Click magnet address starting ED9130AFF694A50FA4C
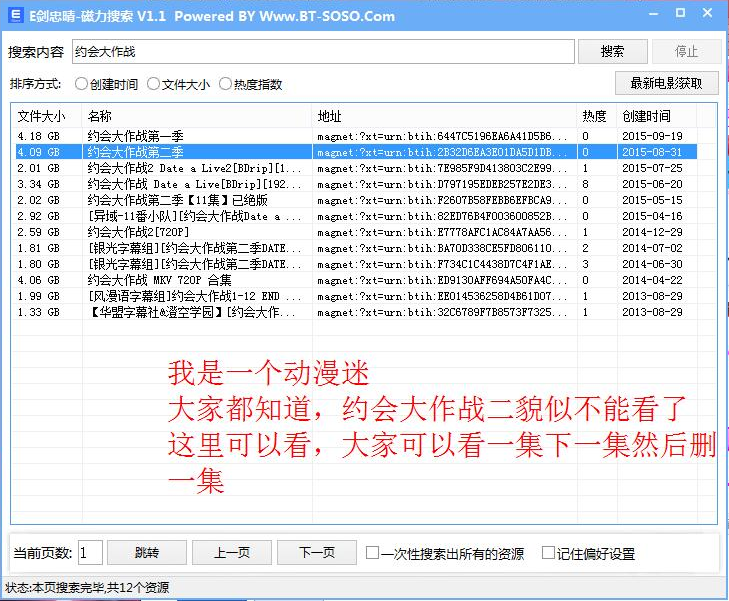The width and height of the screenshot is (729, 601). (442, 280)
